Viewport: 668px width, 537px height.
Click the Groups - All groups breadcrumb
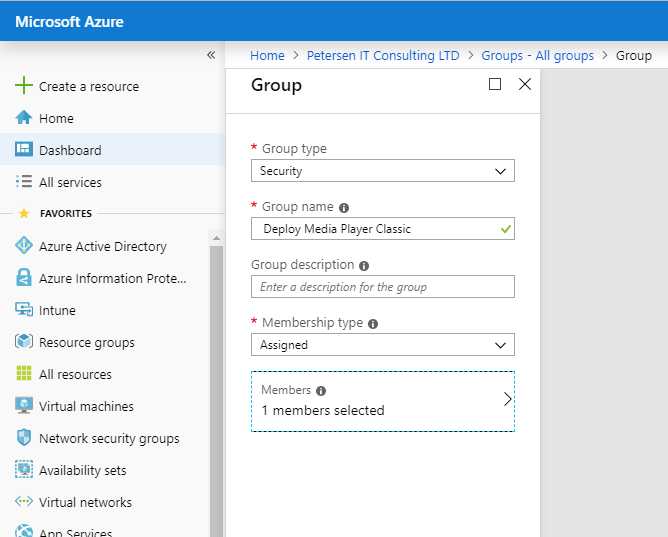point(537,56)
